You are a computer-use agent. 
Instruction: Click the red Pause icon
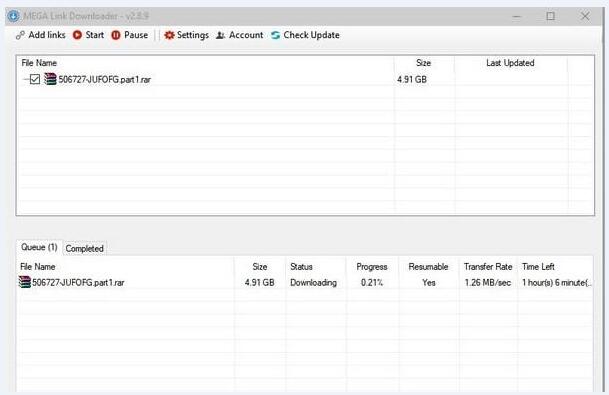coord(116,35)
